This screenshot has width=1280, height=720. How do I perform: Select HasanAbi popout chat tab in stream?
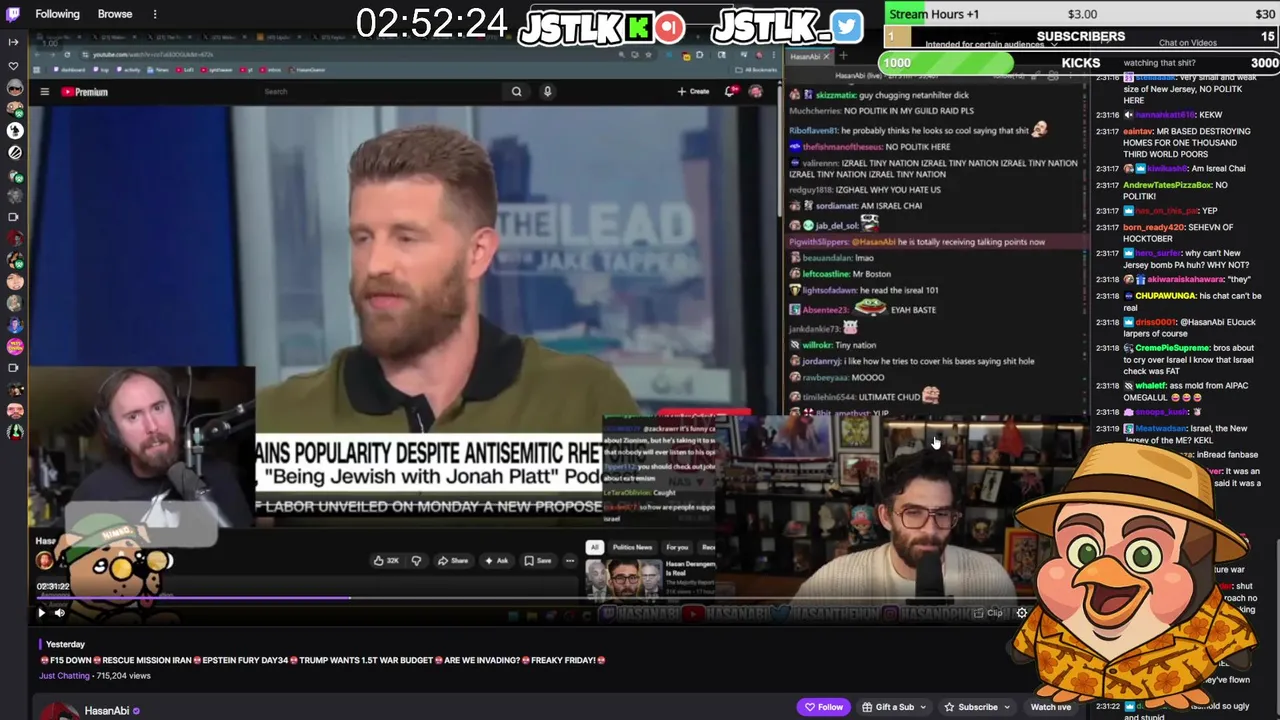coord(811,57)
